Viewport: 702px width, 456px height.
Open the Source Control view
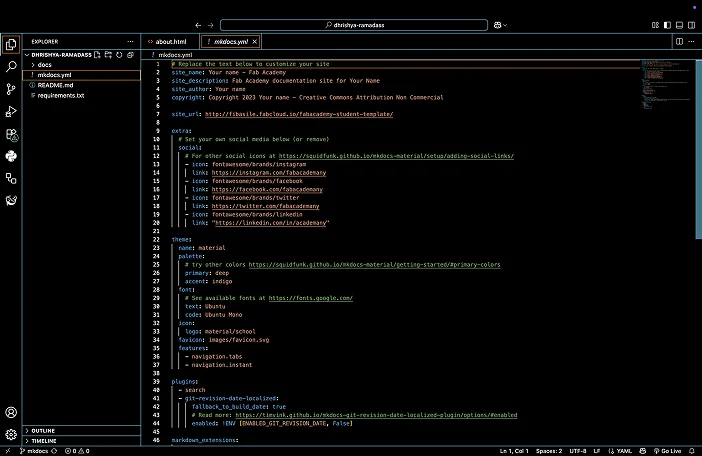click(x=11, y=89)
